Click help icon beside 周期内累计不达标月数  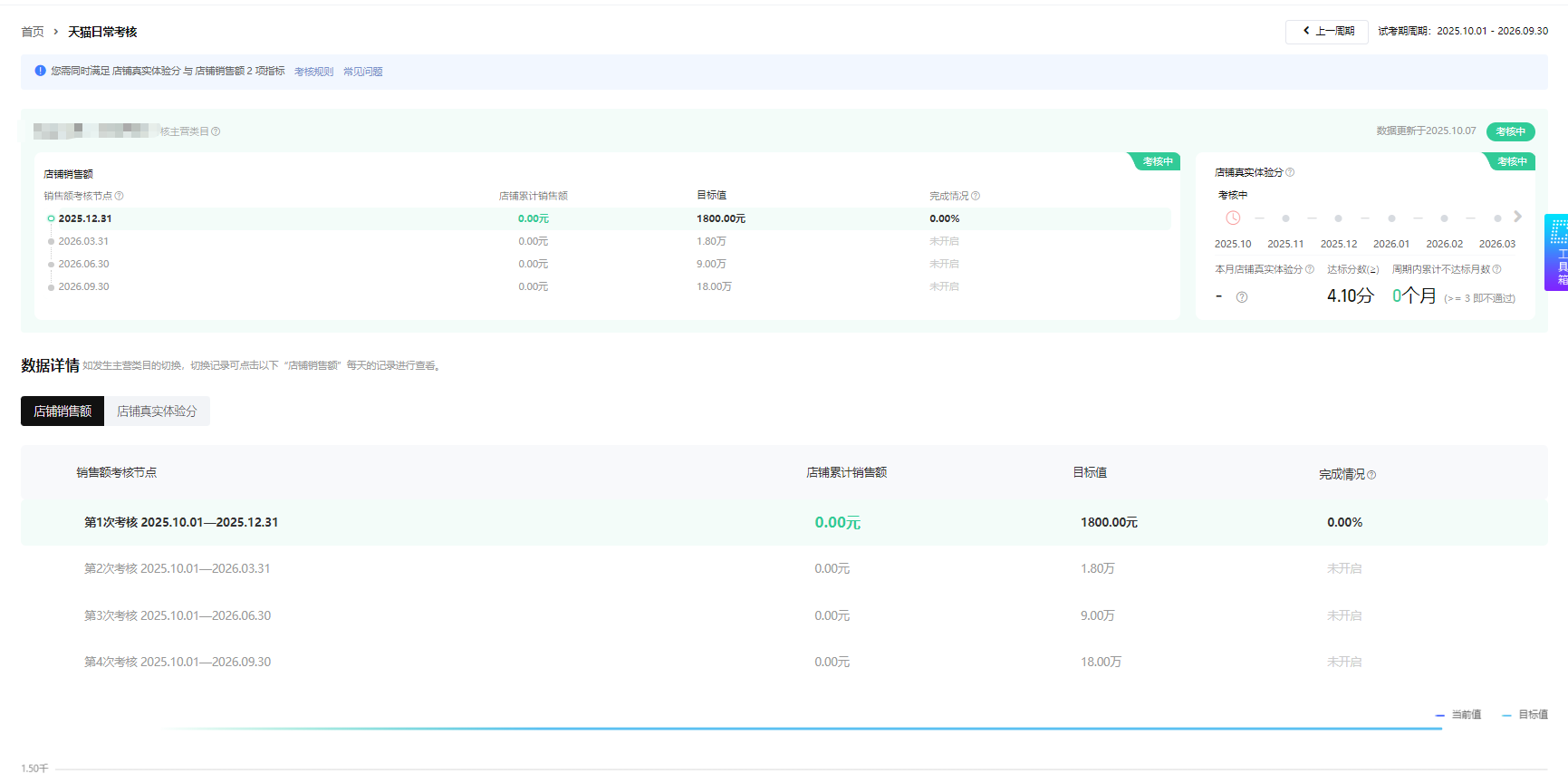(1496, 269)
